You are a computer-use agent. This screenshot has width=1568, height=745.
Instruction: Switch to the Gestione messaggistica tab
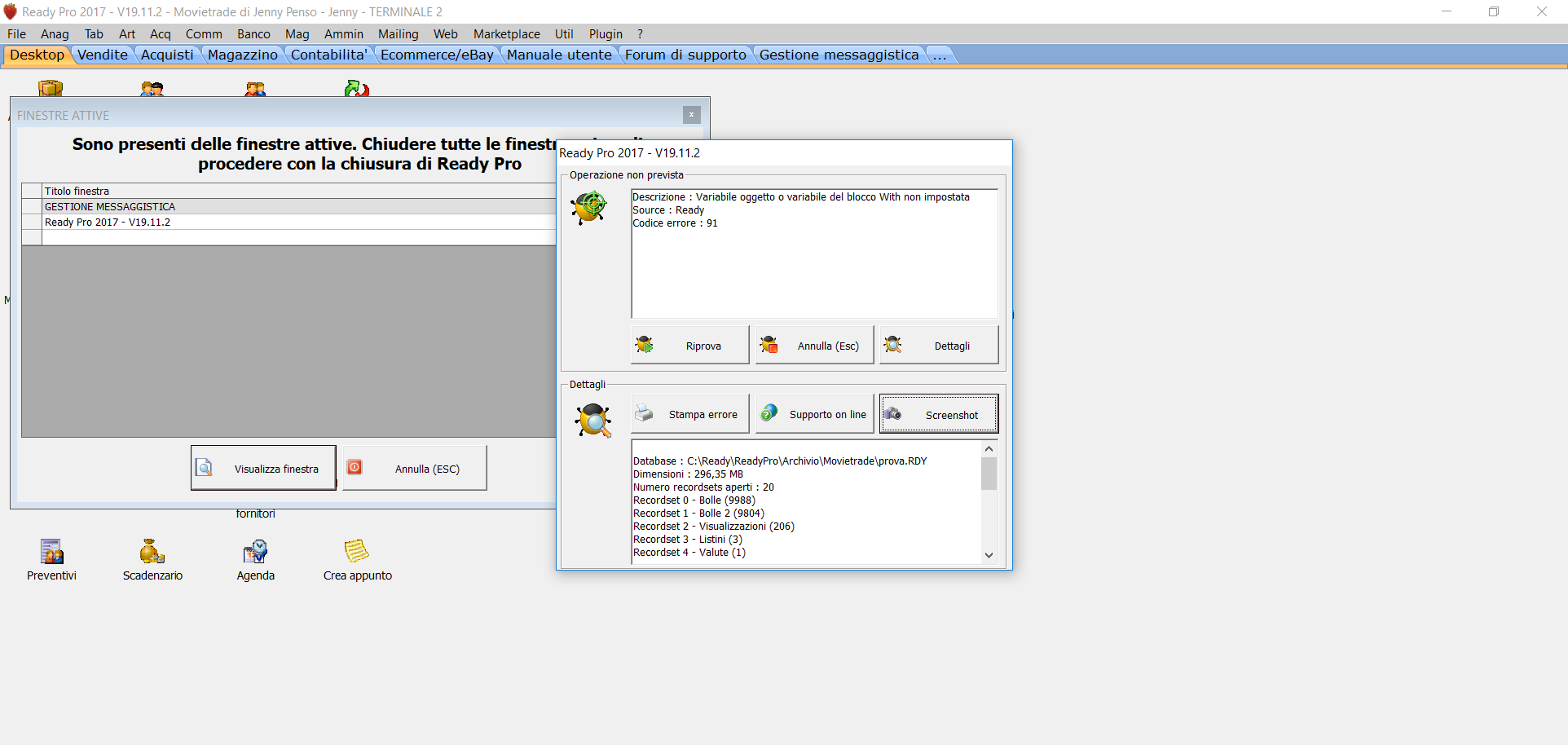[x=839, y=55]
